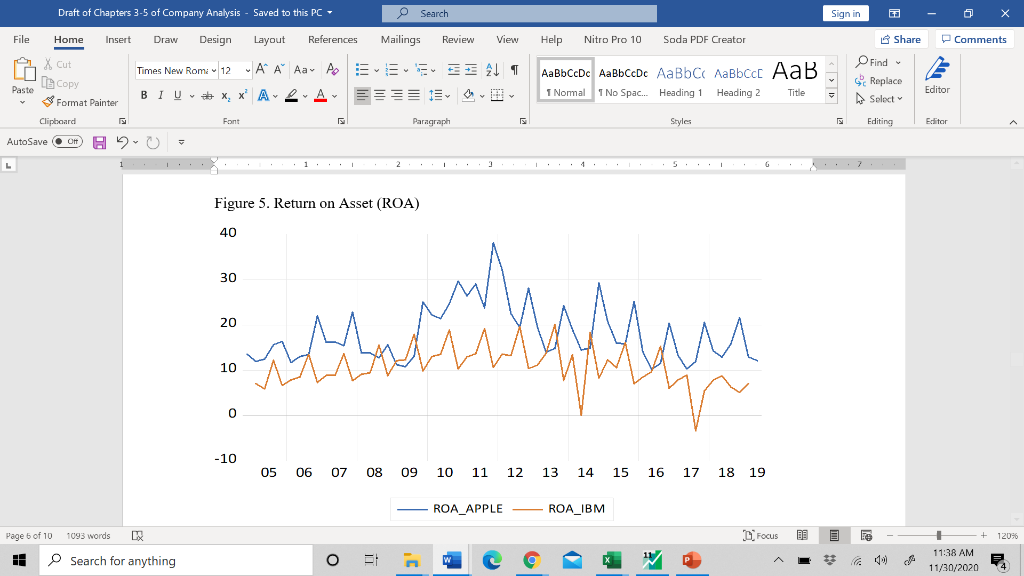Open the Font Color dropdown arrow

coord(334,95)
